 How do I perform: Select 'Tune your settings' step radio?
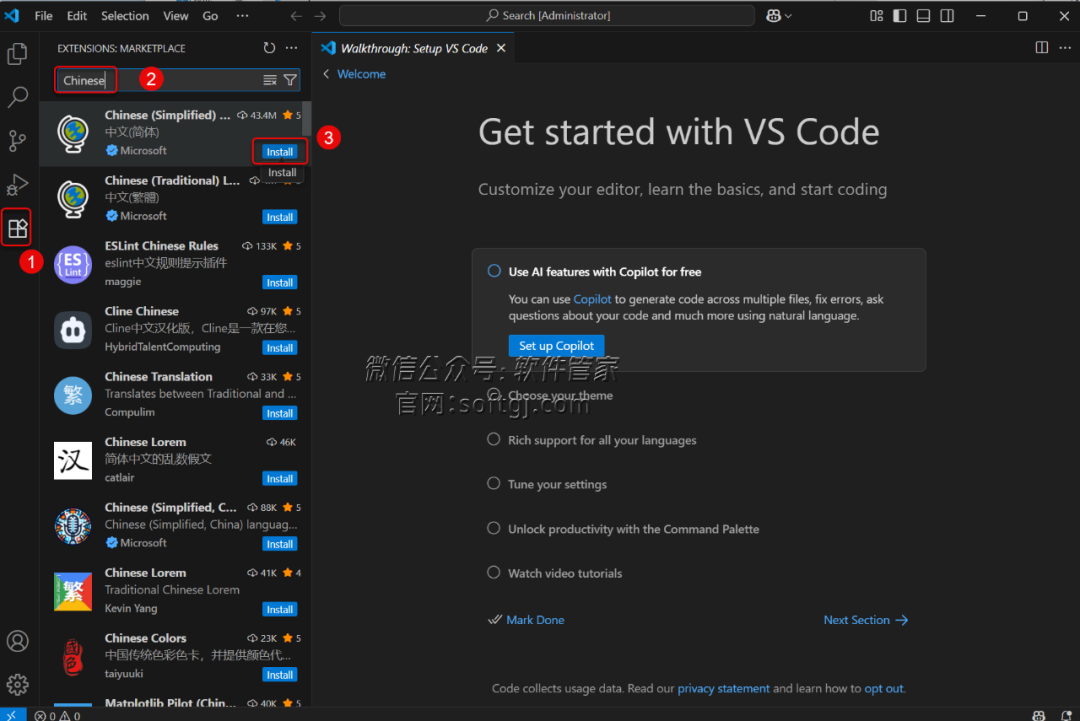point(493,484)
